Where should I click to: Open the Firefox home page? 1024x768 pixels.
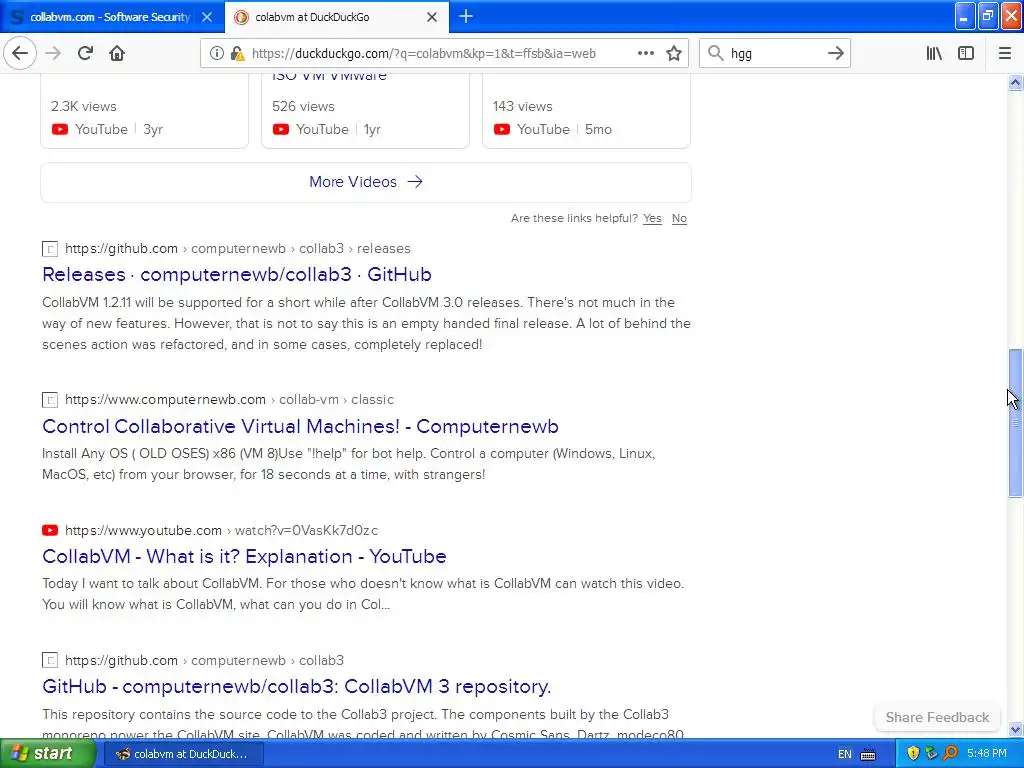click(x=117, y=53)
